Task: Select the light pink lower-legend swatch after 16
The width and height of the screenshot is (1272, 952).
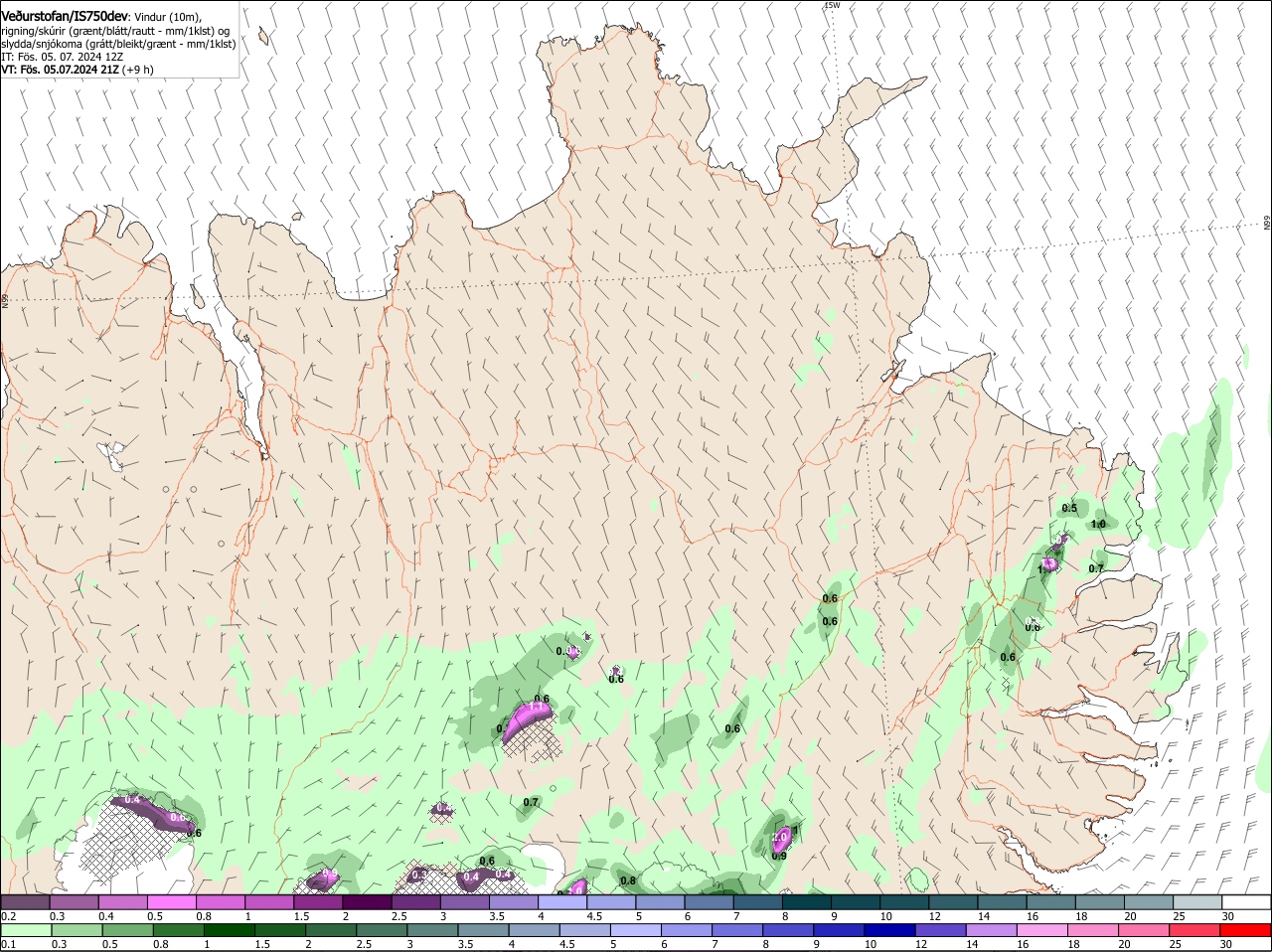Action: tap(1042, 930)
